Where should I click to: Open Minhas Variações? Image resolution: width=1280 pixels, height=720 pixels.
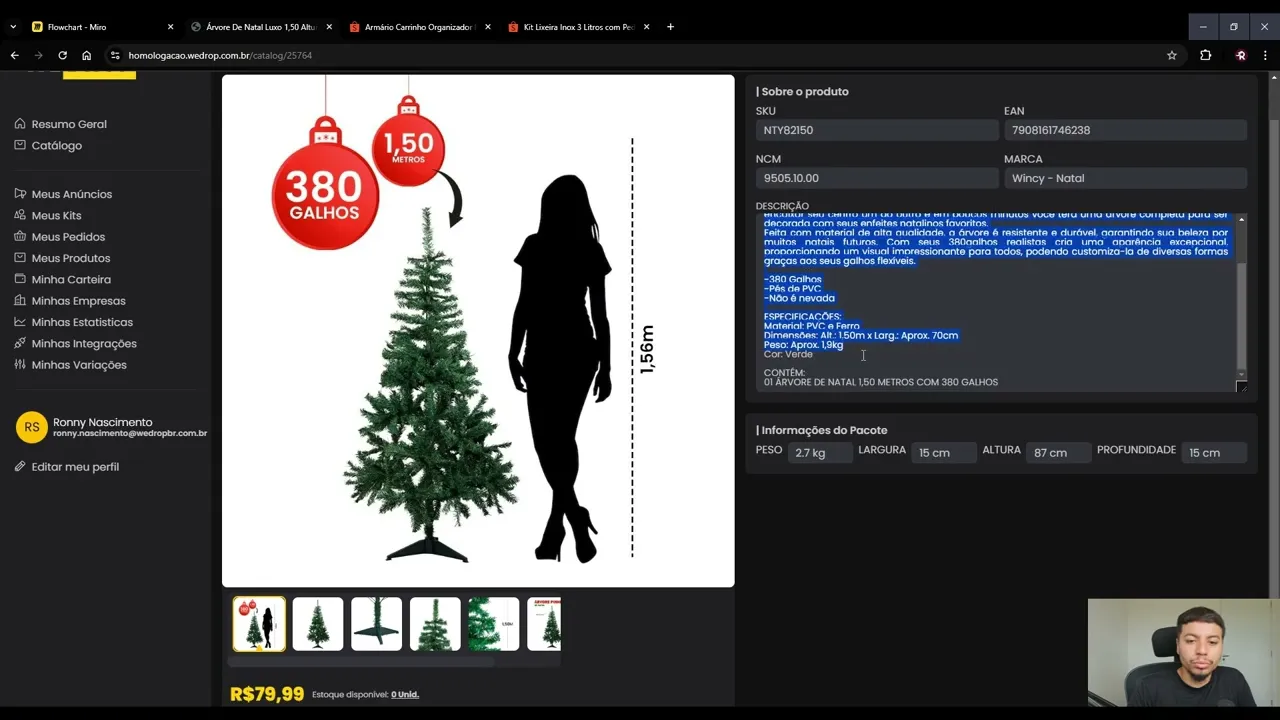79,365
